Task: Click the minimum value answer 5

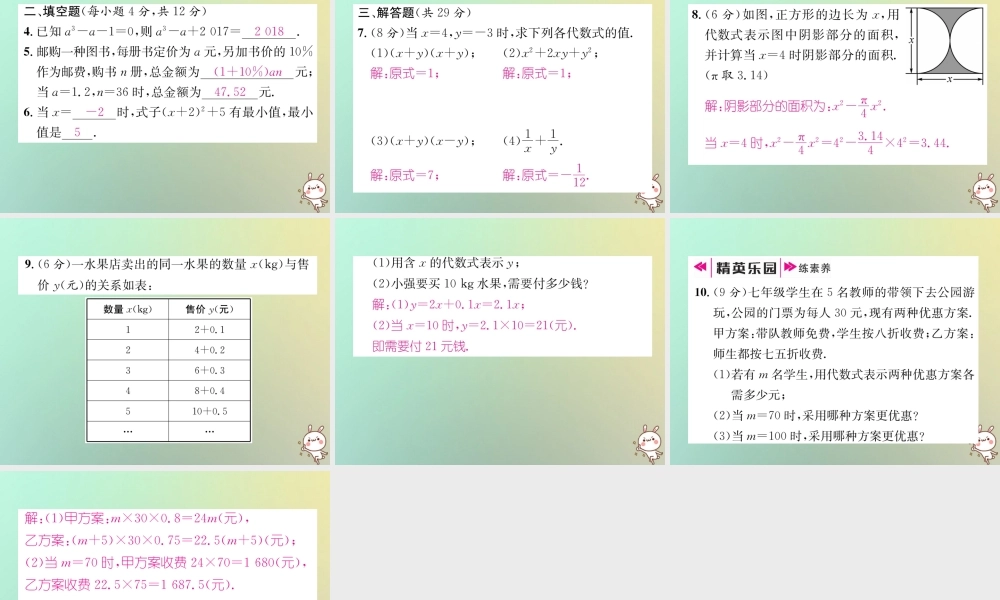Action: pos(78,133)
